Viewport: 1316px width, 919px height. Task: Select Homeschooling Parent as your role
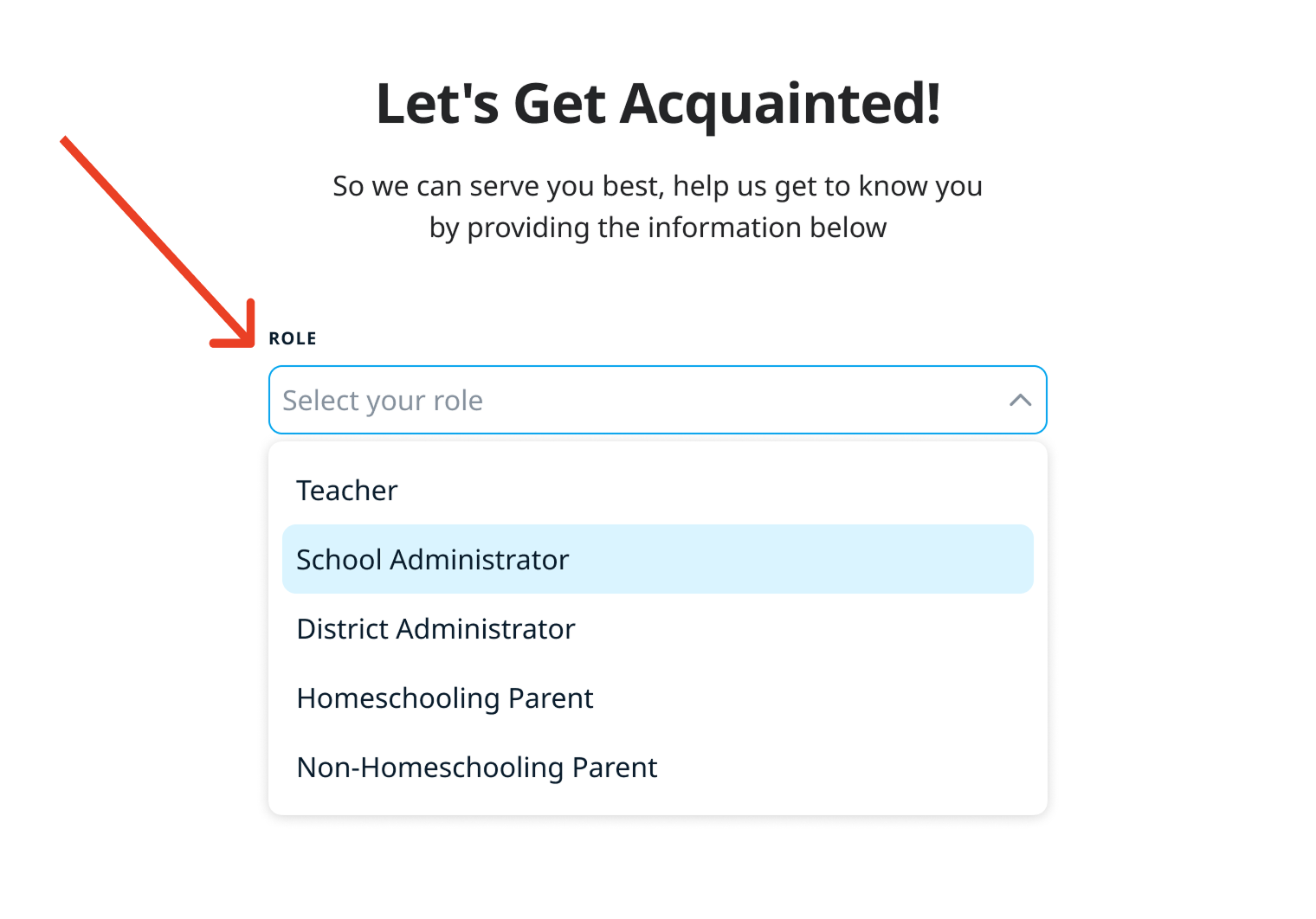pos(444,698)
